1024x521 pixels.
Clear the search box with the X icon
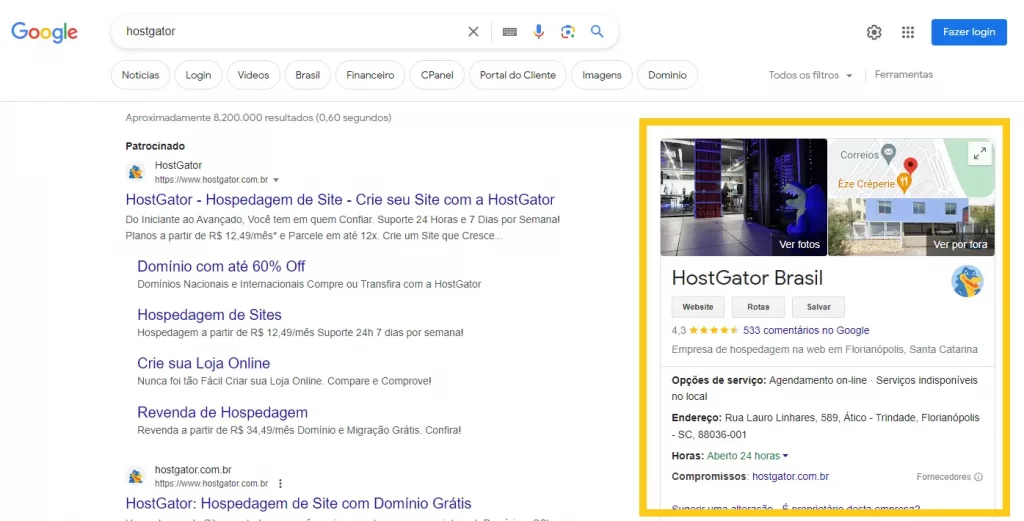tap(473, 31)
